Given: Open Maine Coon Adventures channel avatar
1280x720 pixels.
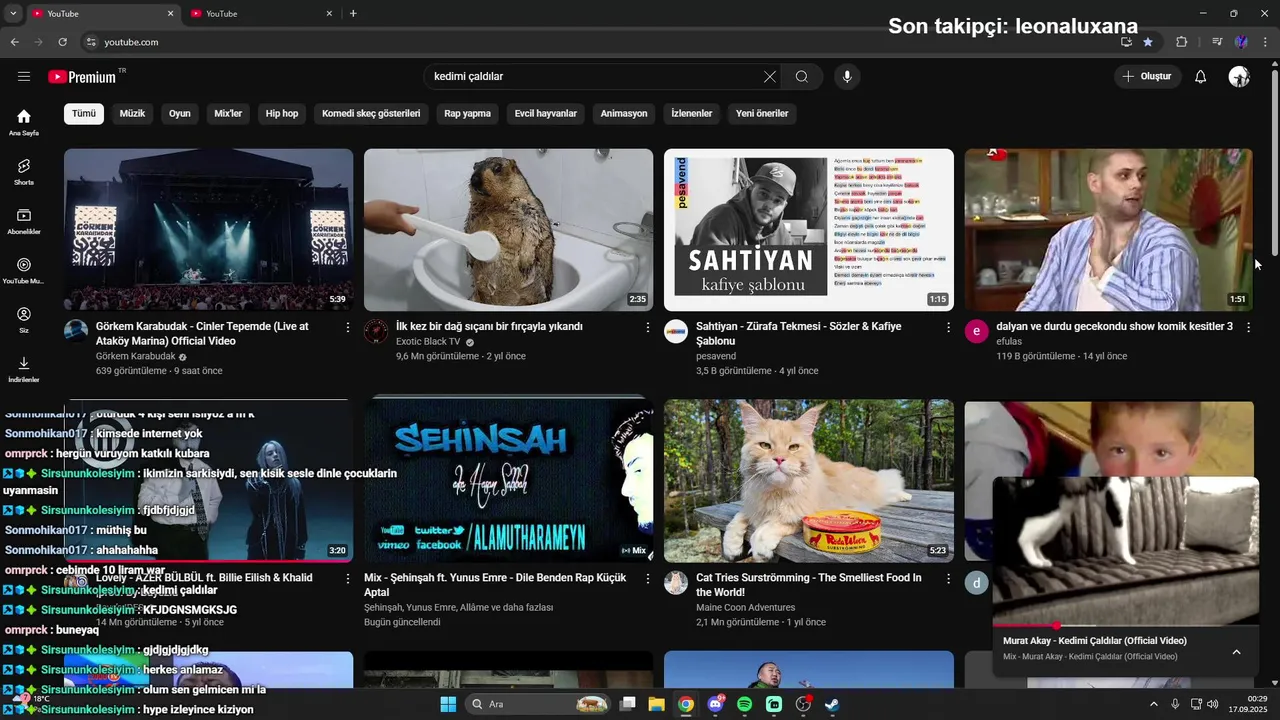Looking at the screenshot, I should pos(676,583).
